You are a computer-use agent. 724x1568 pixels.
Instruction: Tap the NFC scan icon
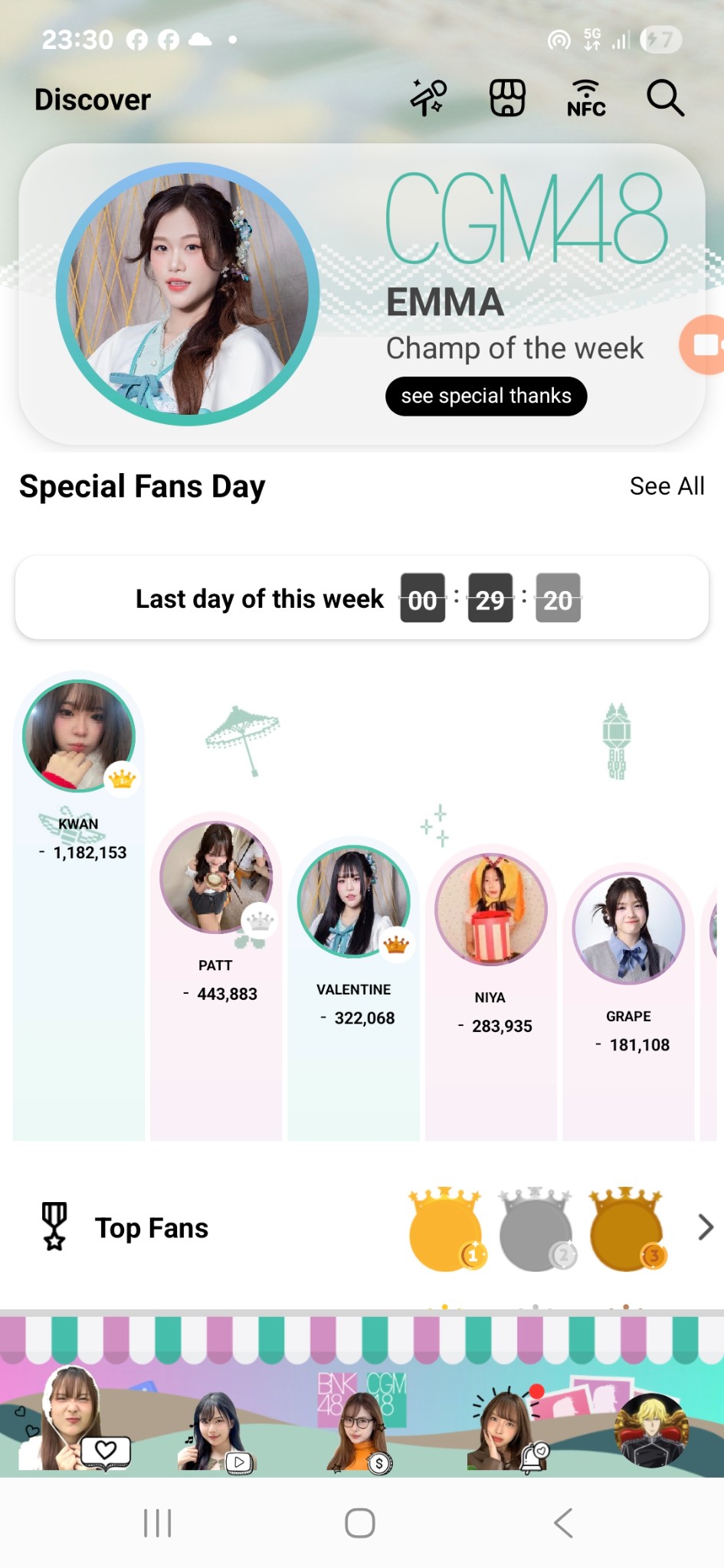pyautogui.click(x=586, y=98)
